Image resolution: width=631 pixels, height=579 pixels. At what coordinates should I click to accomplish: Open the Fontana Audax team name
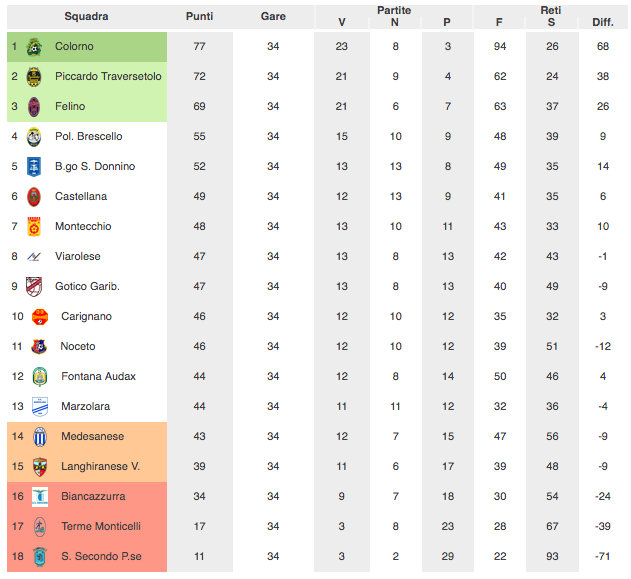coord(99,377)
